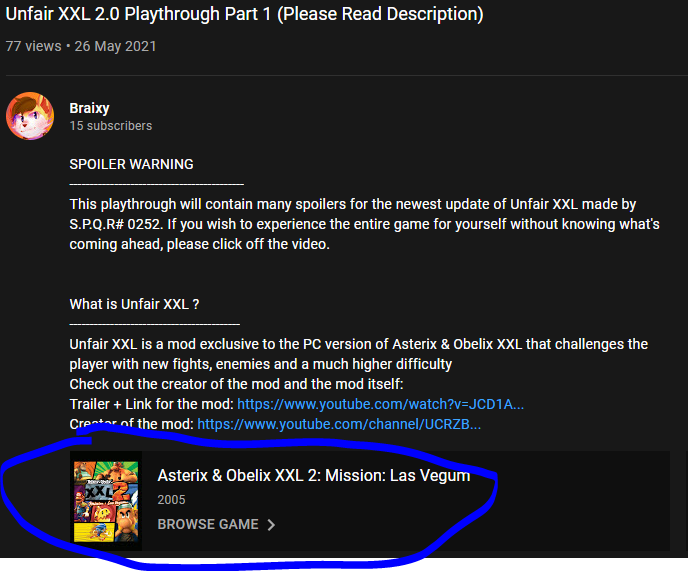Screen dimensions: 688x571
Task: Open the Braixy channel avatar
Action: (30, 116)
